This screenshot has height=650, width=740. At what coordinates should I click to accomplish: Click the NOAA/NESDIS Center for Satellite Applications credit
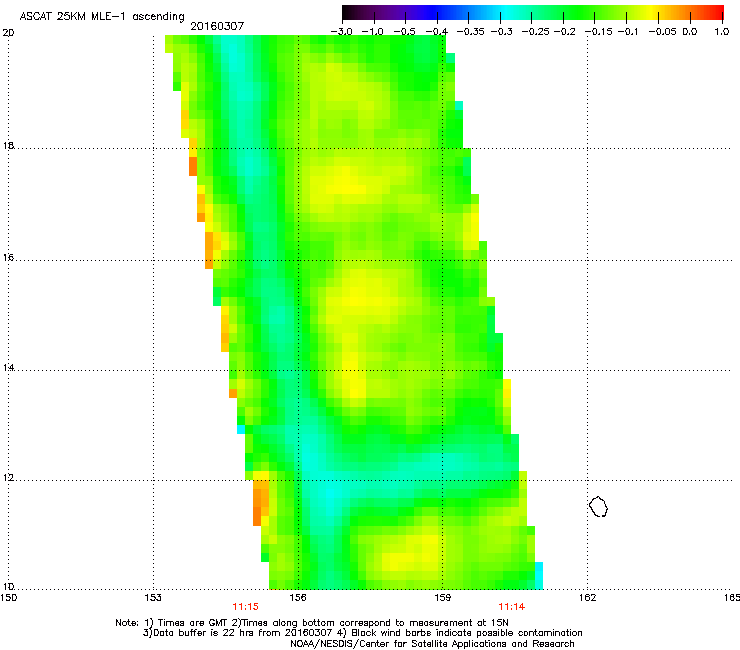(432, 644)
